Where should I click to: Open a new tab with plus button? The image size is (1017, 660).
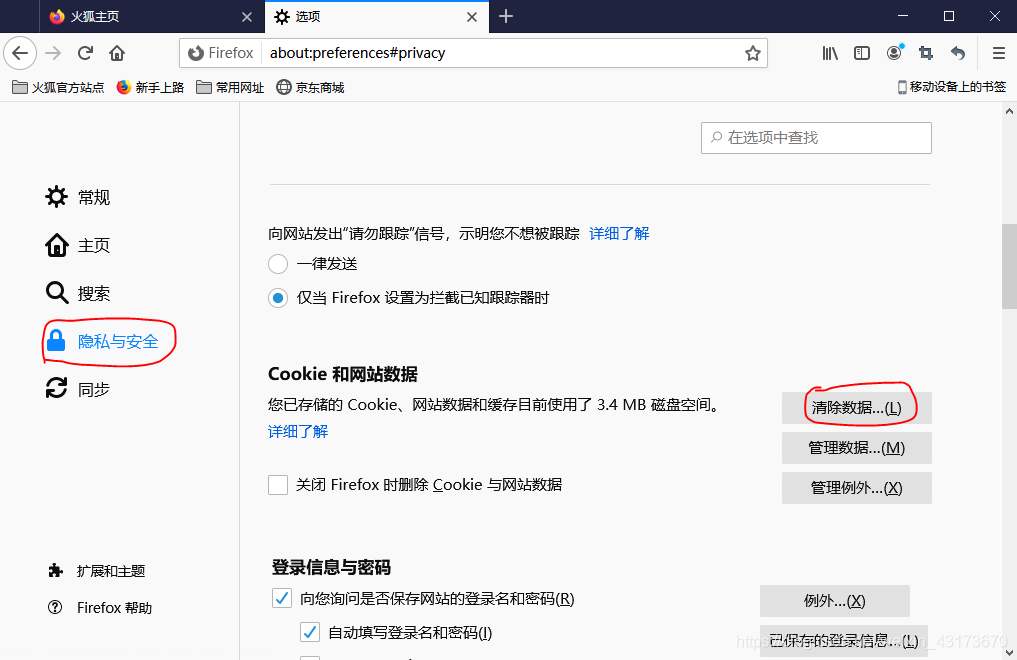tap(506, 16)
